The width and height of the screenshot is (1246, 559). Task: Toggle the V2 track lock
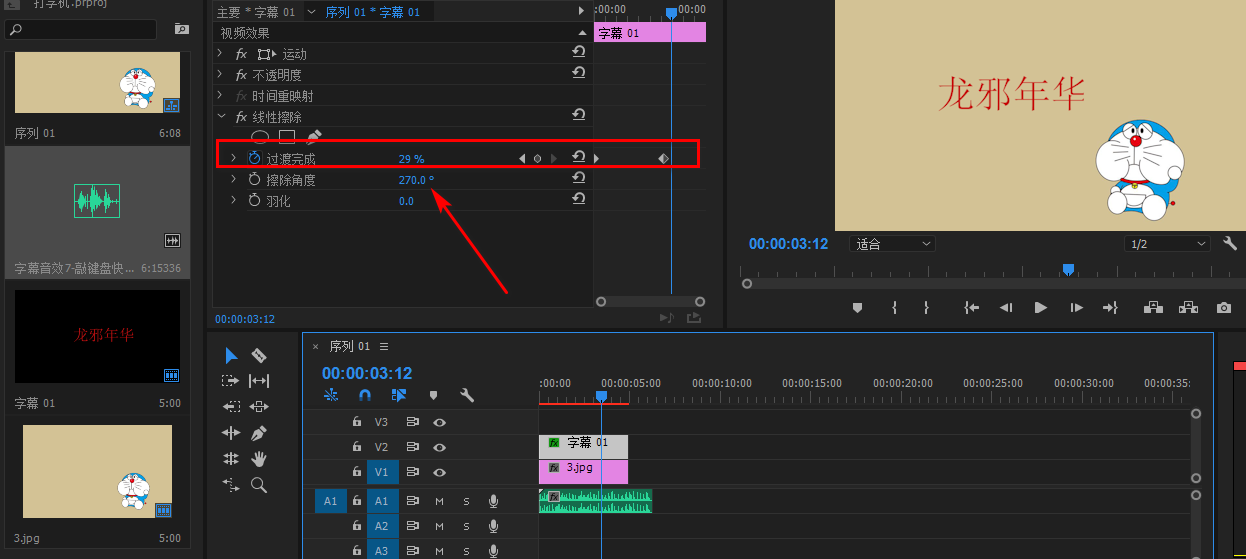[x=356, y=447]
